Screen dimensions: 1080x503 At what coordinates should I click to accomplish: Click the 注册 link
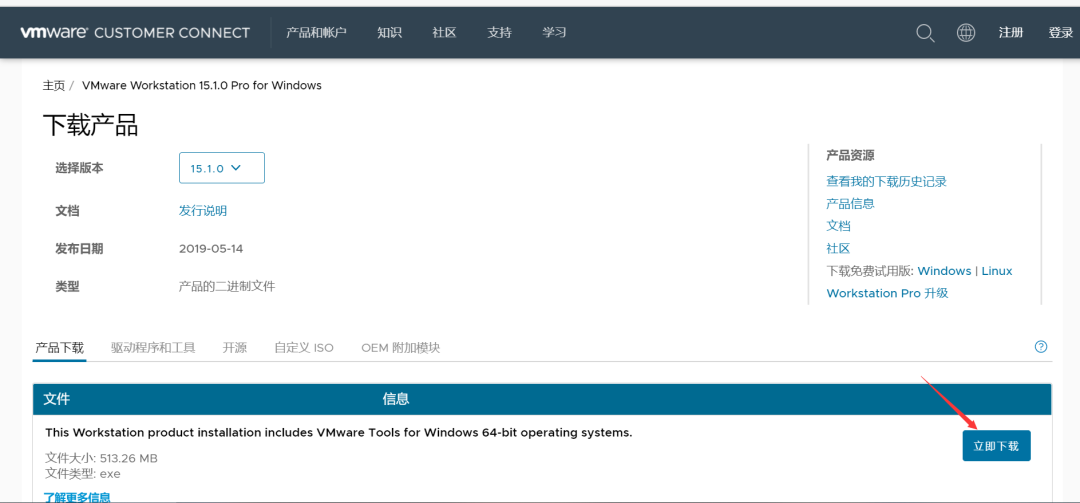pyautogui.click(x=1011, y=32)
